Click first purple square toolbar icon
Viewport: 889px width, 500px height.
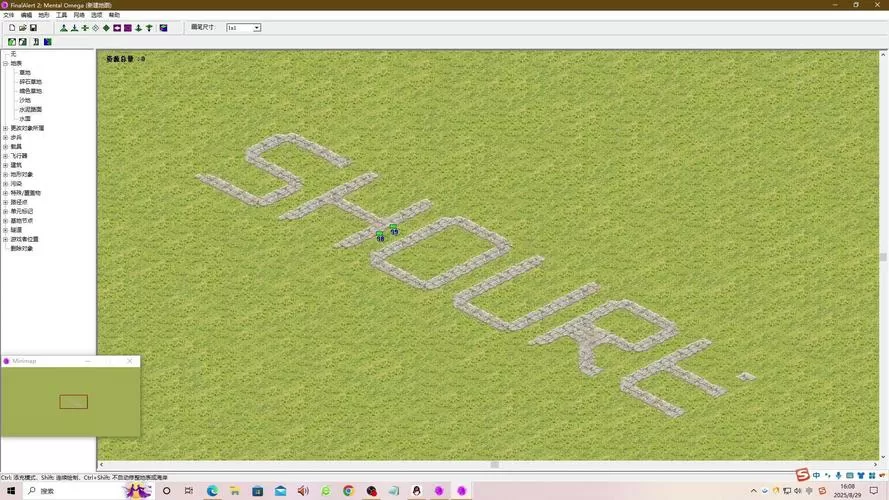click(x=117, y=28)
